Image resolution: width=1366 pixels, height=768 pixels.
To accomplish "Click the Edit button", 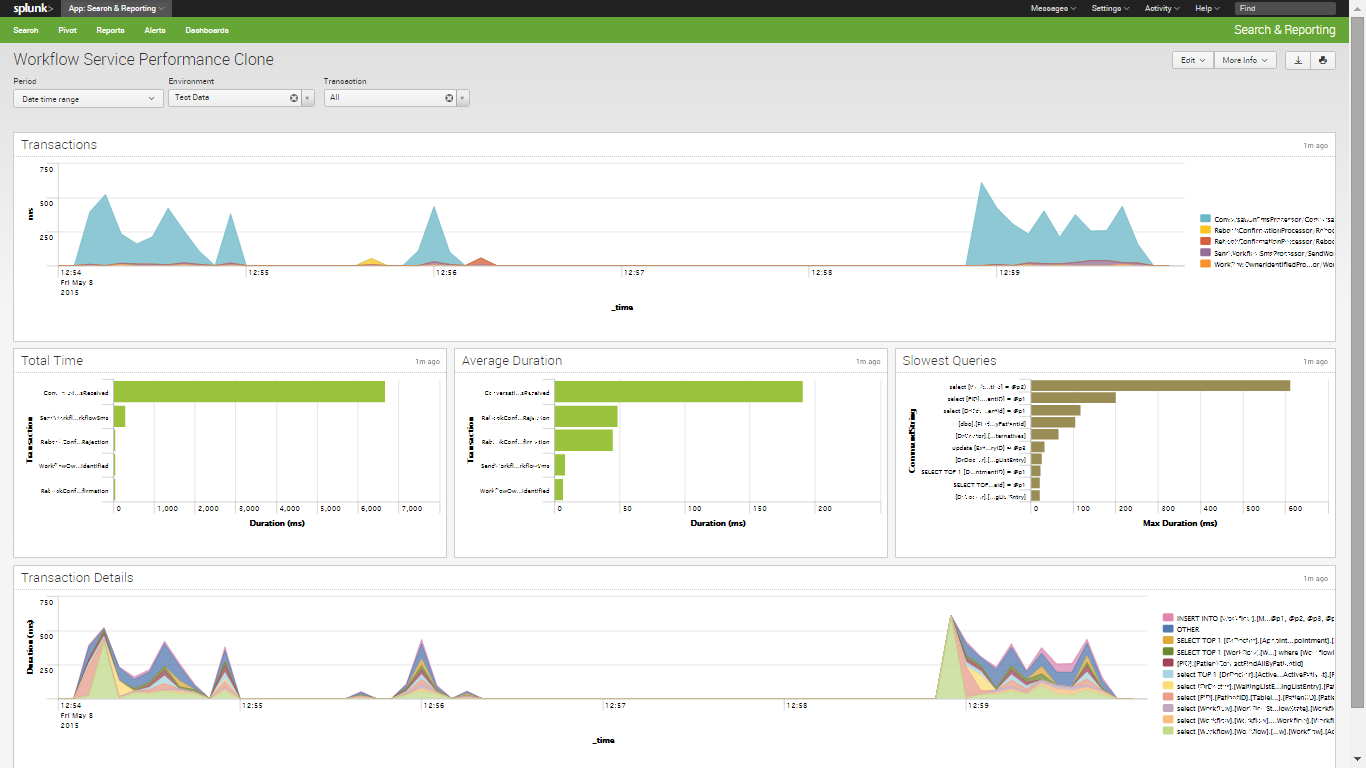I will coord(1192,60).
